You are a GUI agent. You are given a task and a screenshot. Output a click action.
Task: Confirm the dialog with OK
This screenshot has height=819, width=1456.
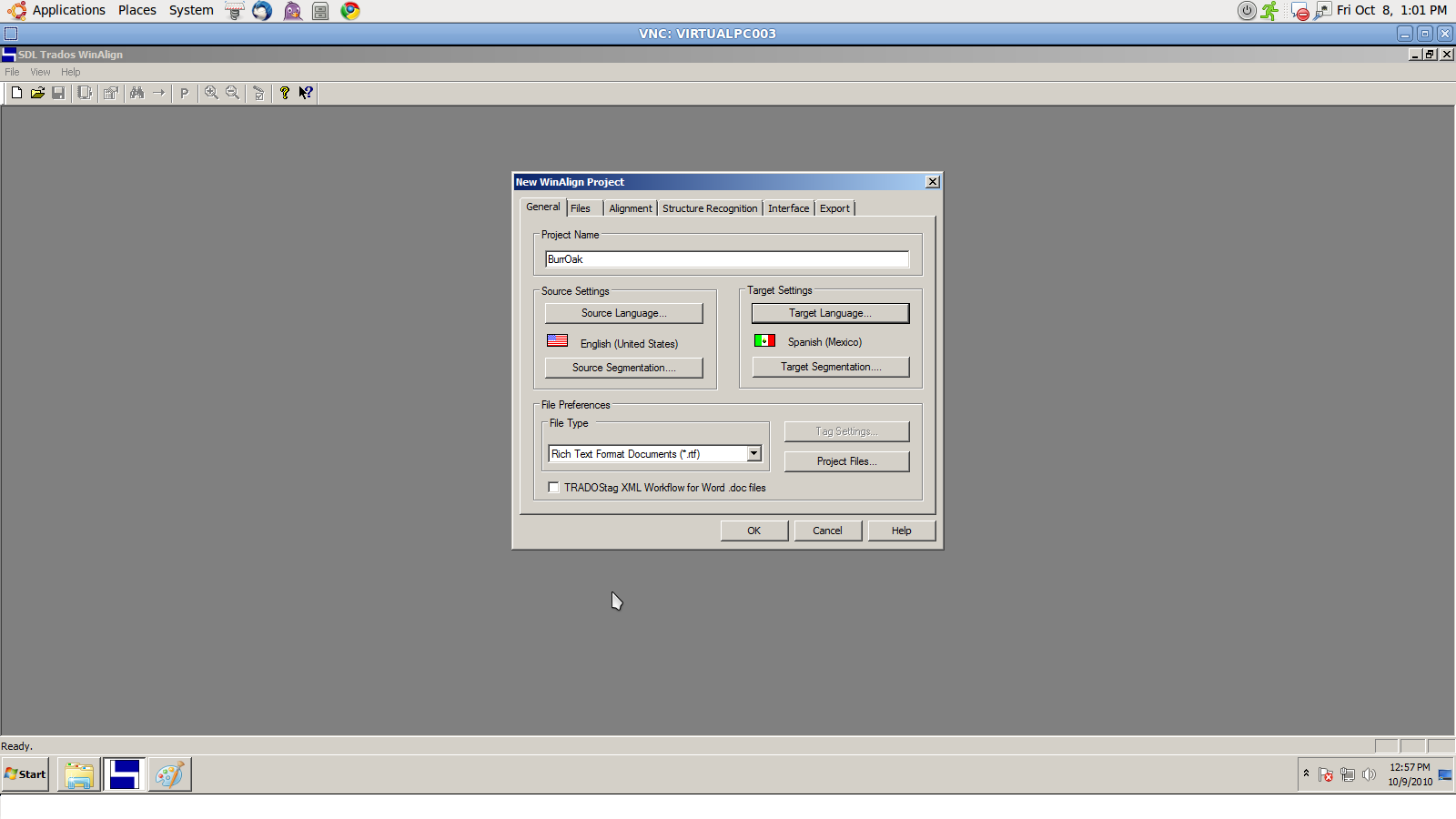754,531
